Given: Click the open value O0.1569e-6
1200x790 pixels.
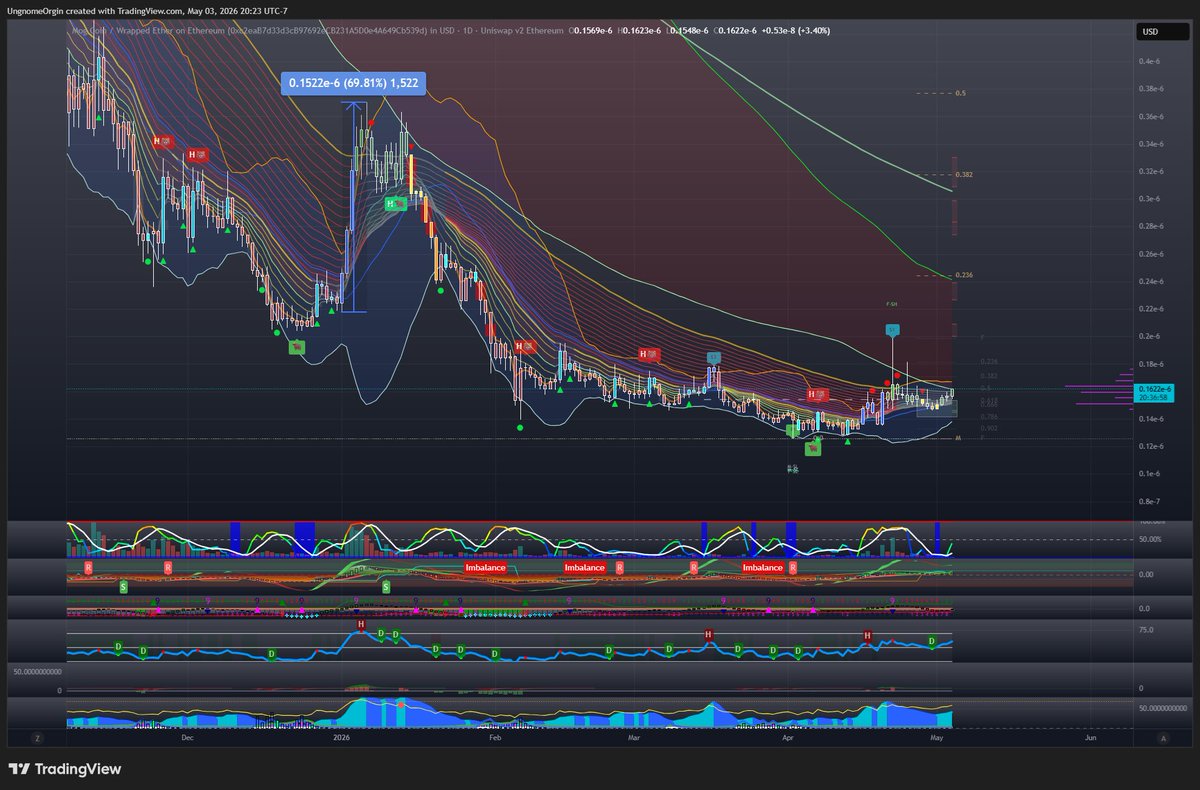Looking at the screenshot, I should click(x=590, y=31).
